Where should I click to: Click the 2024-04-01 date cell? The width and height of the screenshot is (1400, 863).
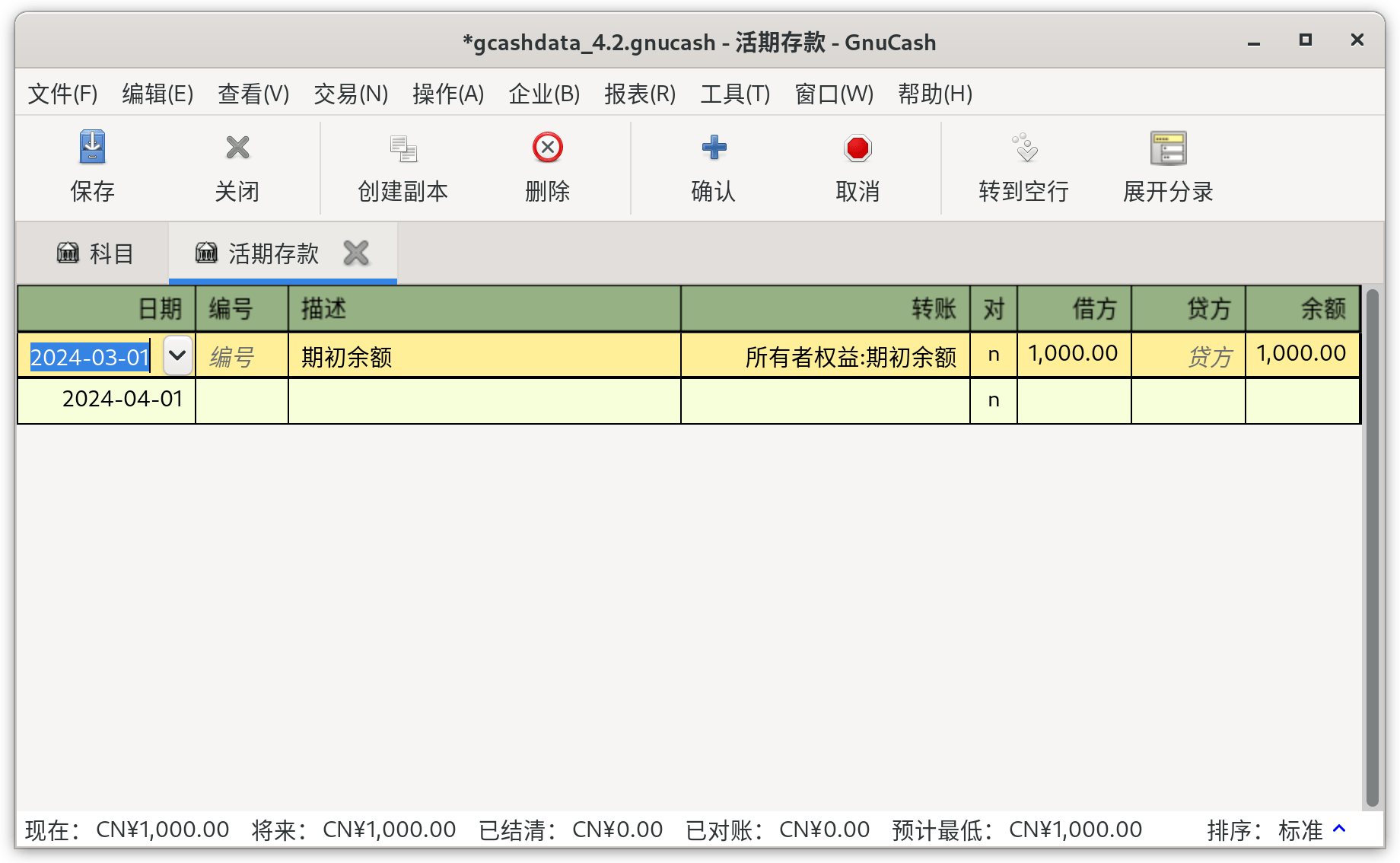[x=107, y=400]
